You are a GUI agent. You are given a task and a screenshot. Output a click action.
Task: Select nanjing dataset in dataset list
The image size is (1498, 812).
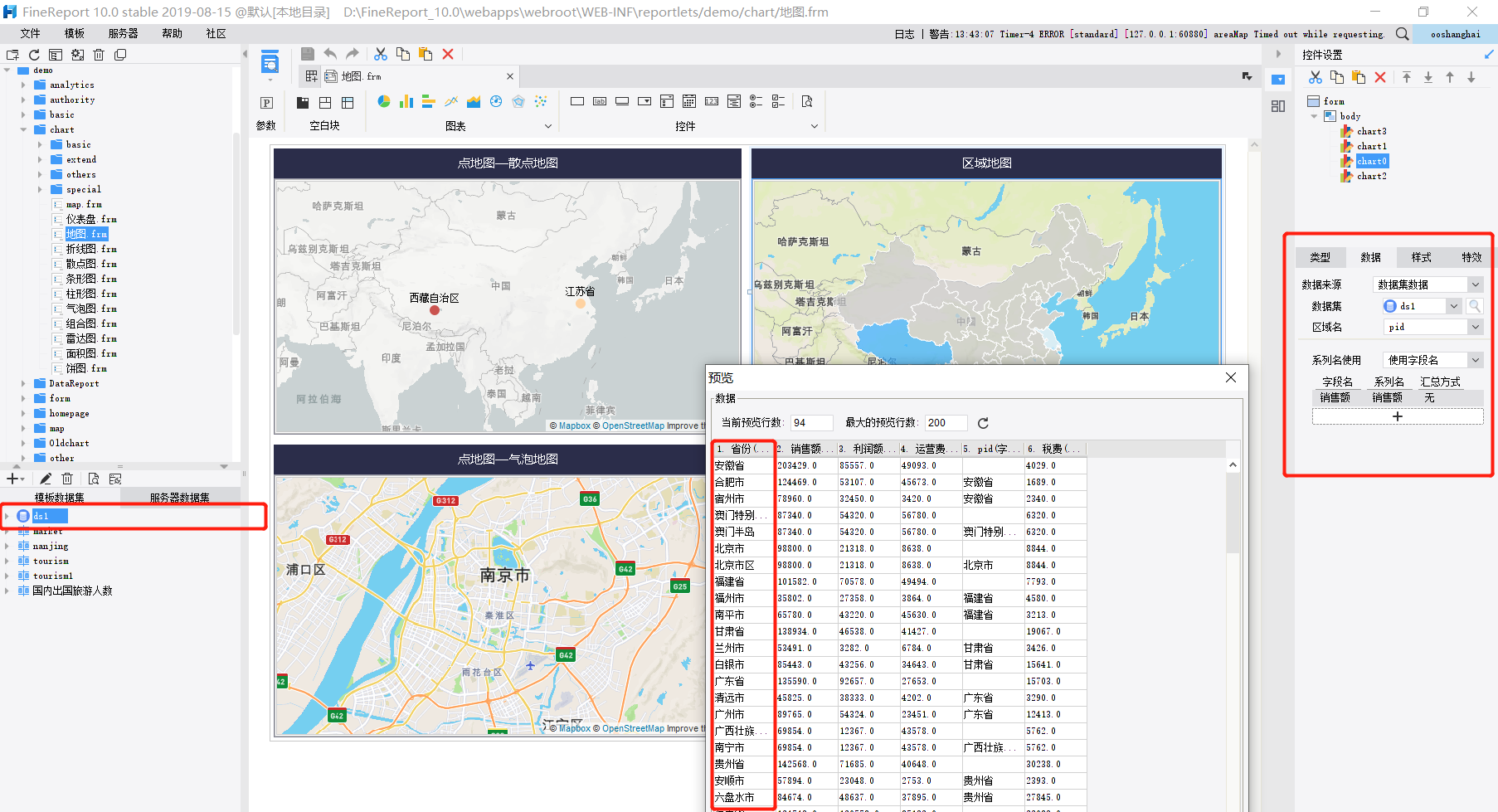[x=50, y=546]
